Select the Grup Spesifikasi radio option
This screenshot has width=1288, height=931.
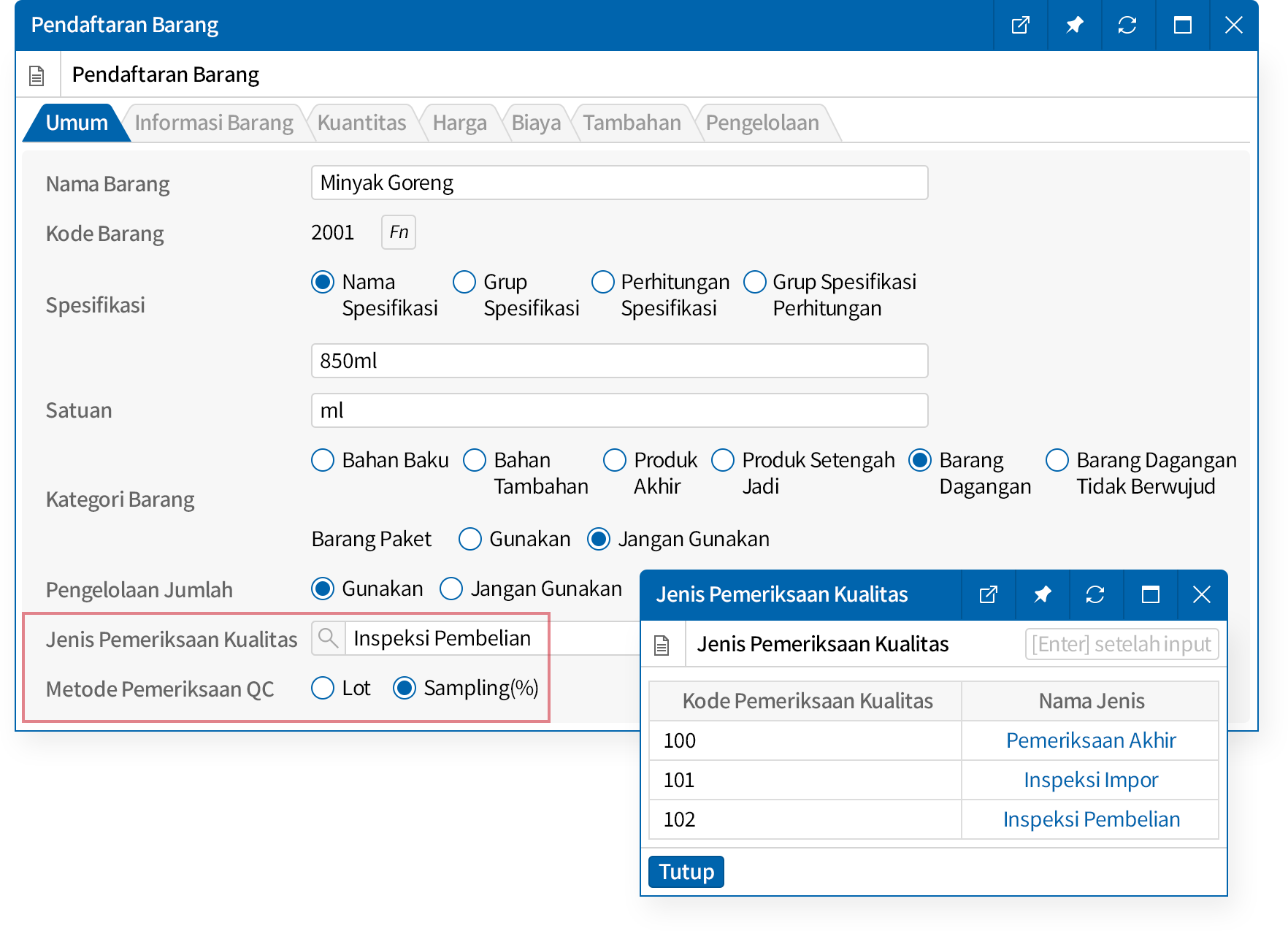point(464,282)
